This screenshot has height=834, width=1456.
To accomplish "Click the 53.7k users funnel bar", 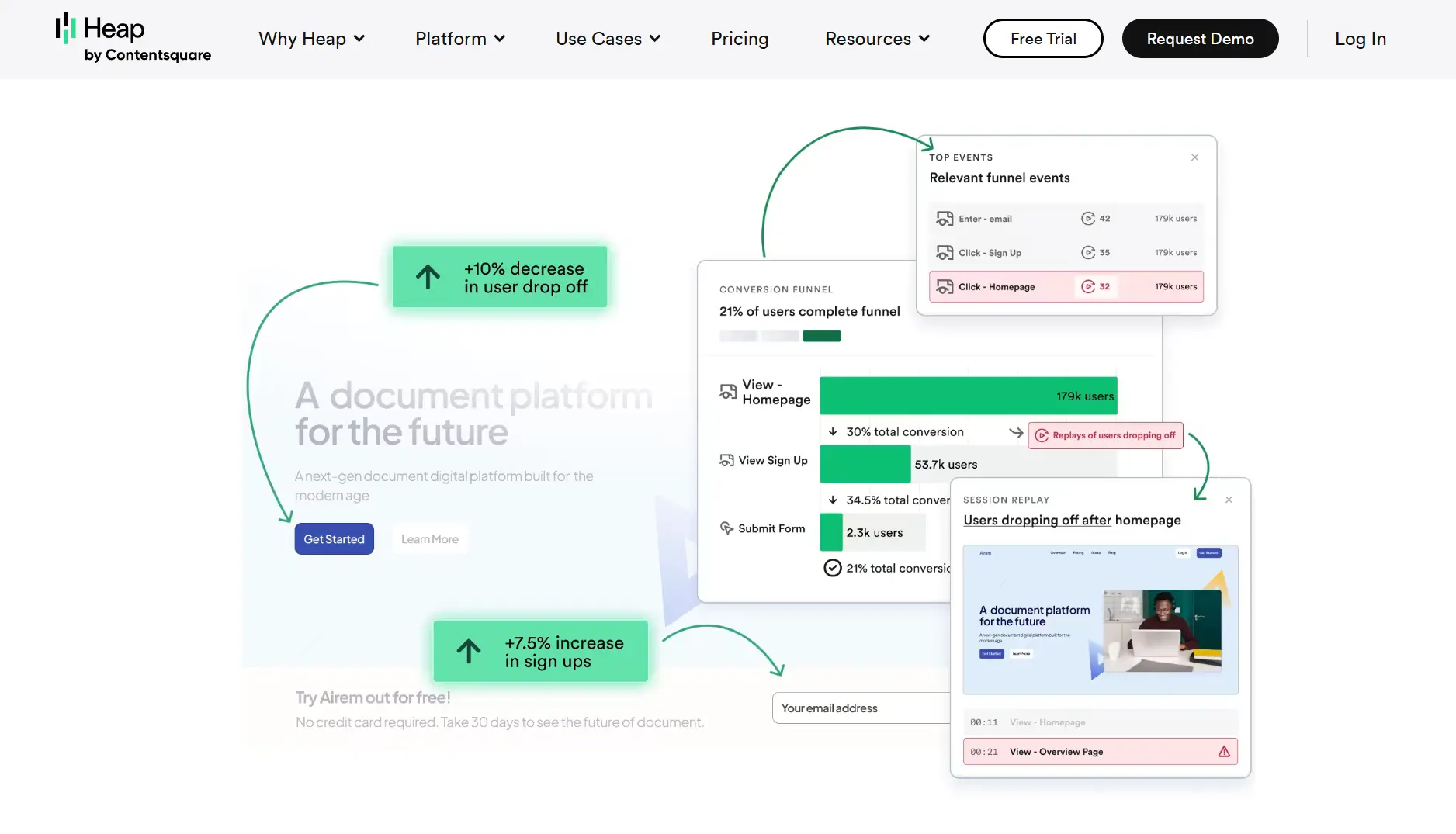I will [x=865, y=464].
